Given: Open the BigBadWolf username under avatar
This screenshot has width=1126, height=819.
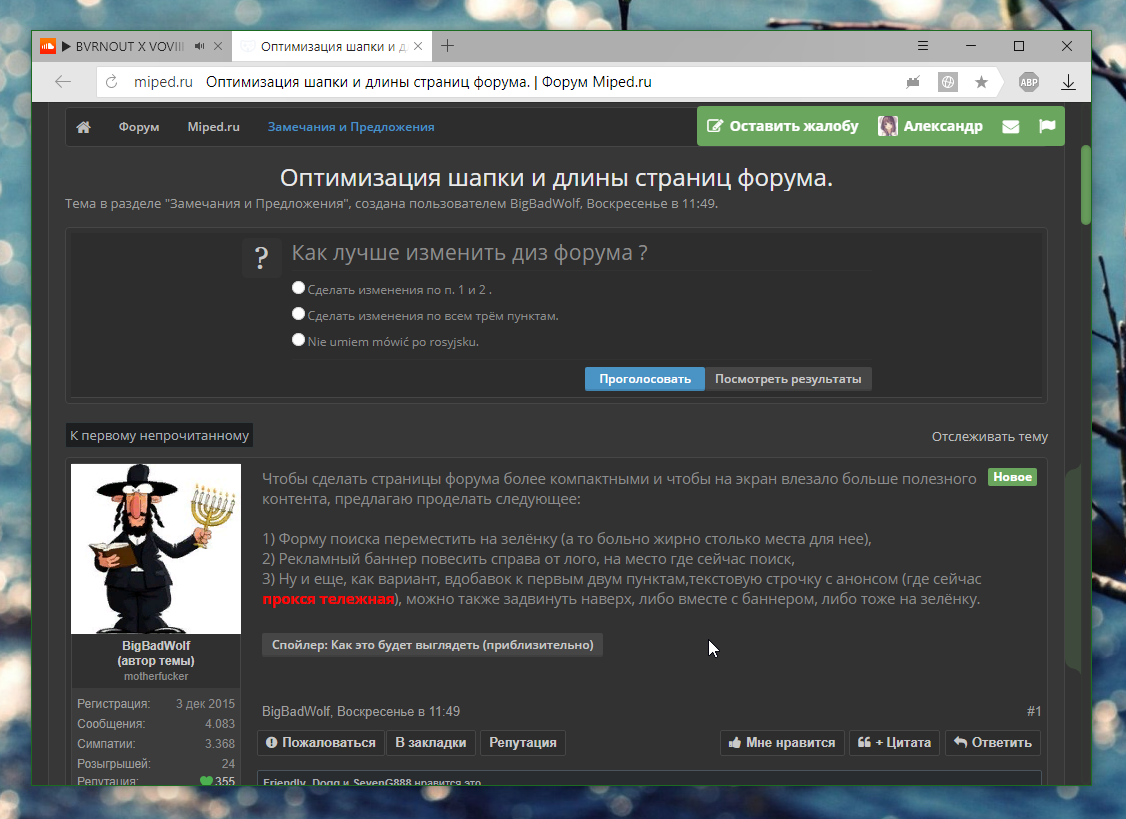Looking at the screenshot, I should tap(156, 646).
